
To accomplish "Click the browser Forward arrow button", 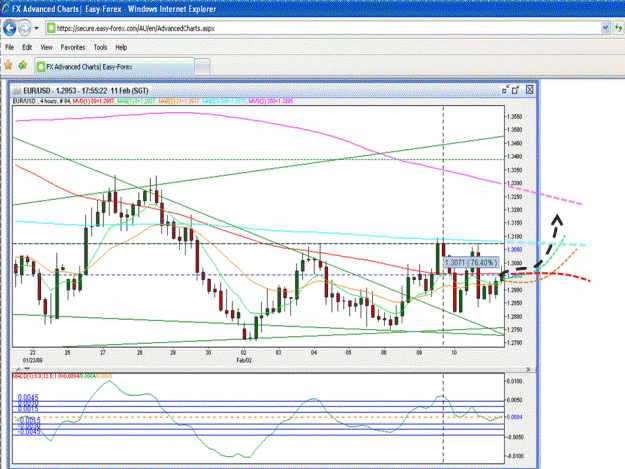I will (25, 28).
